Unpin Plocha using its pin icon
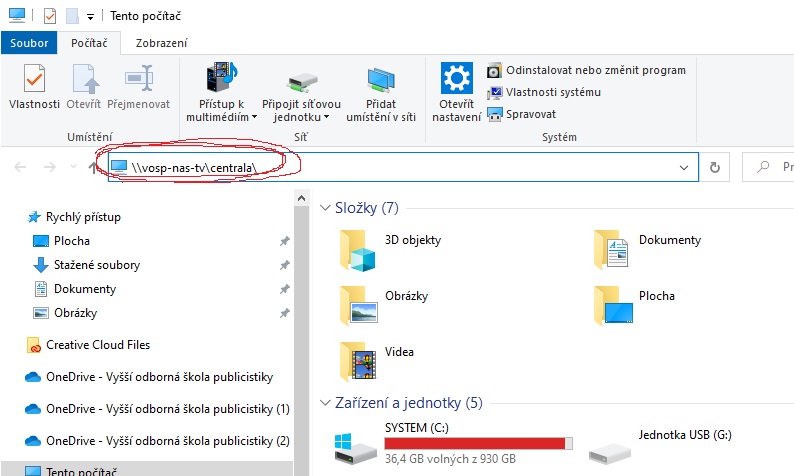794x476 pixels. pyautogui.click(x=285, y=241)
